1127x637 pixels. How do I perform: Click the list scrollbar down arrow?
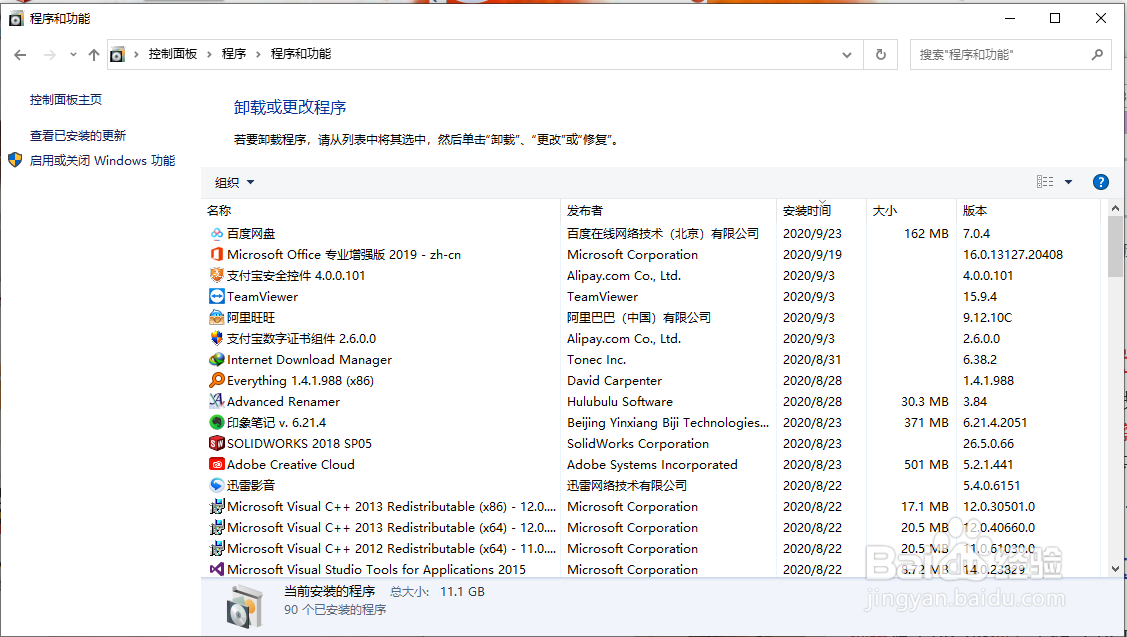(1115, 569)
